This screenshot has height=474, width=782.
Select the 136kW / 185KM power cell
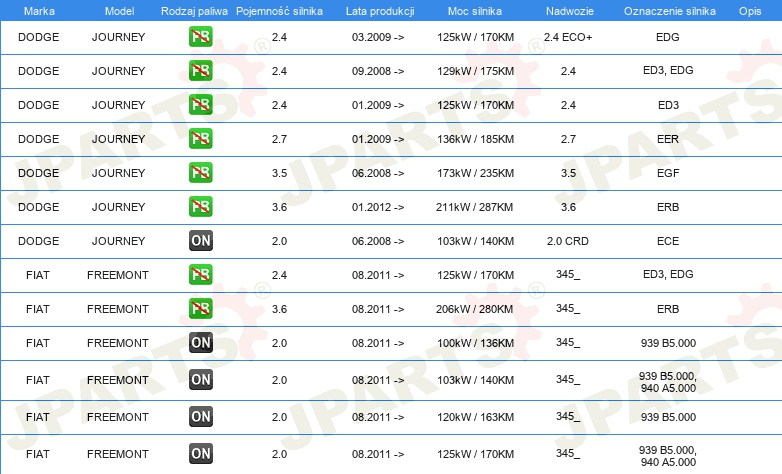[x=475, y=139]
